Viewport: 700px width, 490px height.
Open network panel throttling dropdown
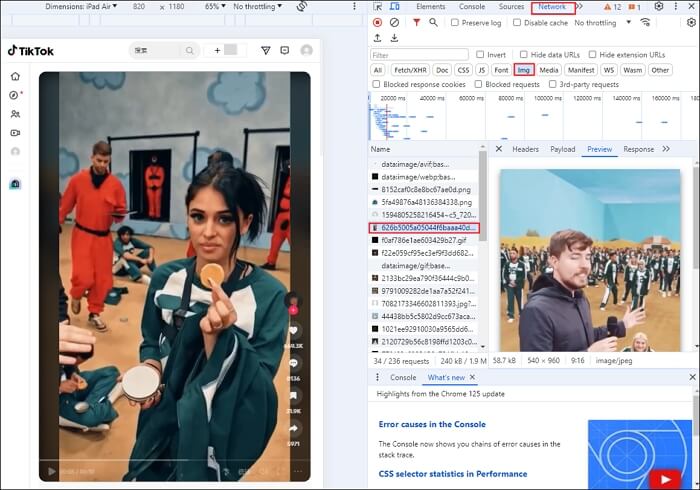click(x=603, y=22)
